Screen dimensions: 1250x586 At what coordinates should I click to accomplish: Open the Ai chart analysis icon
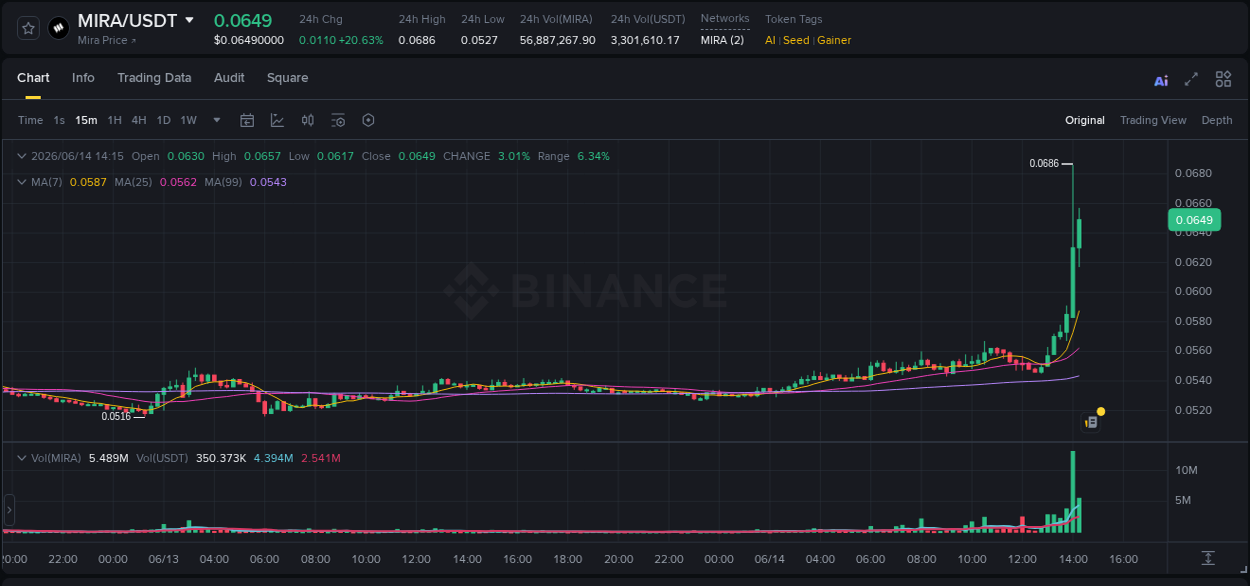tap(1161, 80)
